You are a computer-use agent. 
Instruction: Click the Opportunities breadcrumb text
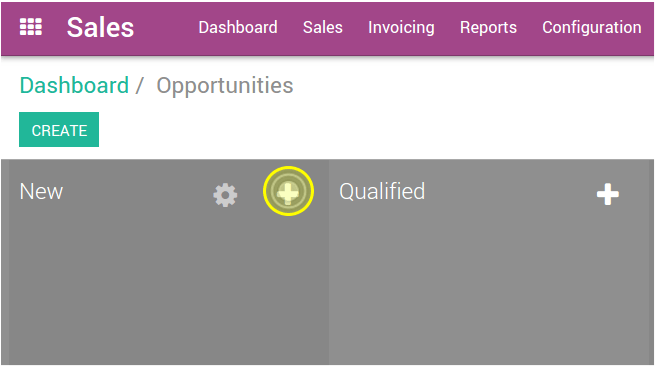(225, 86)
